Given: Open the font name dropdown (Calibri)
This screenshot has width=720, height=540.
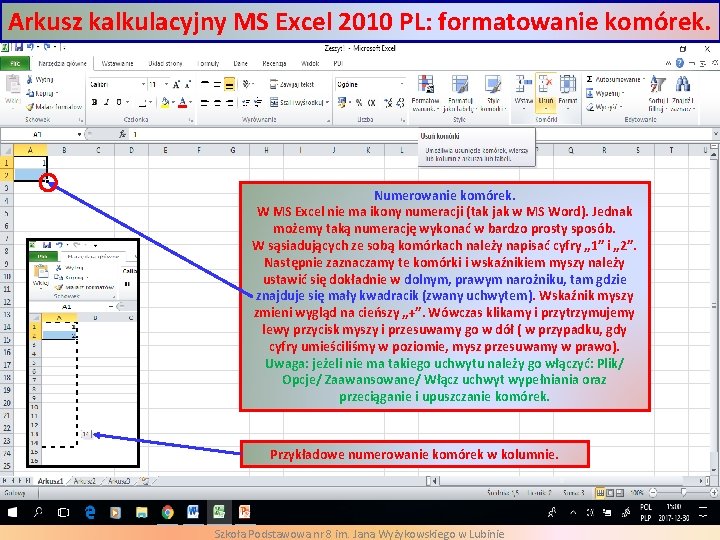Looking at the screenshot, I should click(x=143, y=84).
